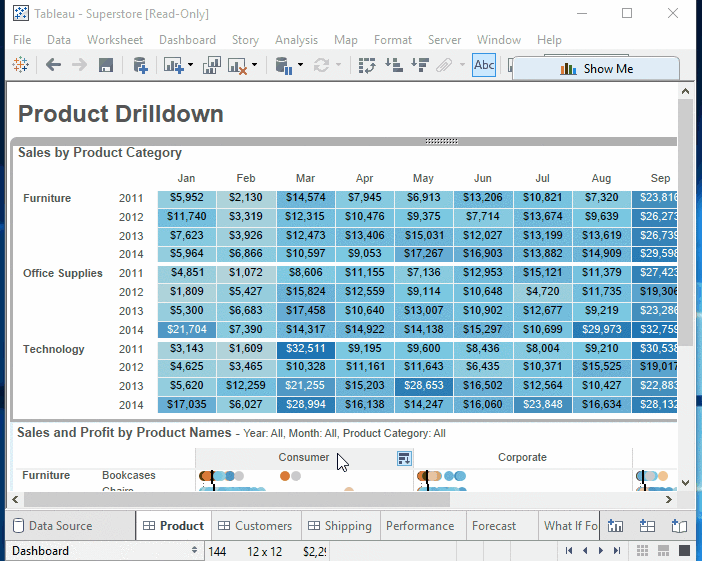Click the Swap rows and columns icon
The width and height of the screenshot is (702, 561).
coord(367,66)
